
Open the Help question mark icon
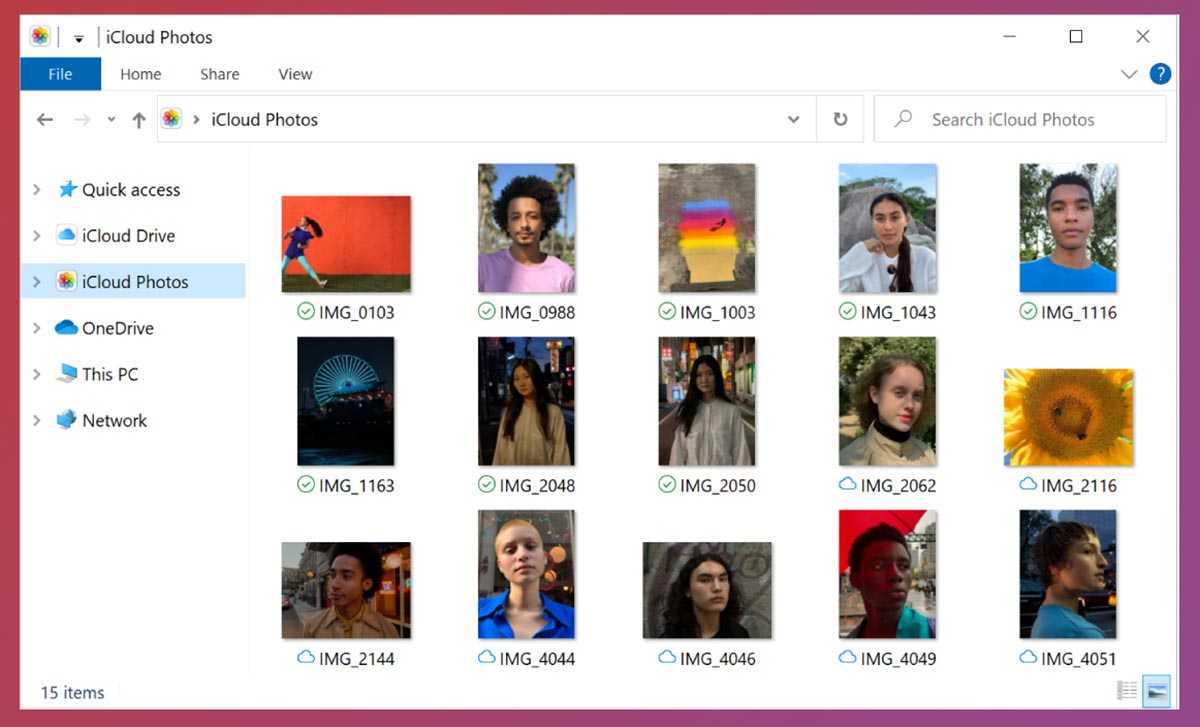[1160, 73]
